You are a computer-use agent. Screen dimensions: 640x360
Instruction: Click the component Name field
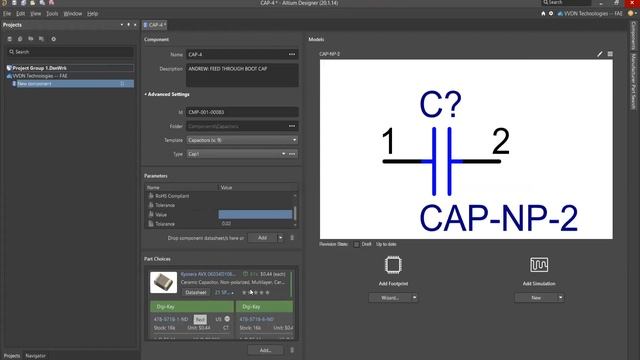(237, 54)
